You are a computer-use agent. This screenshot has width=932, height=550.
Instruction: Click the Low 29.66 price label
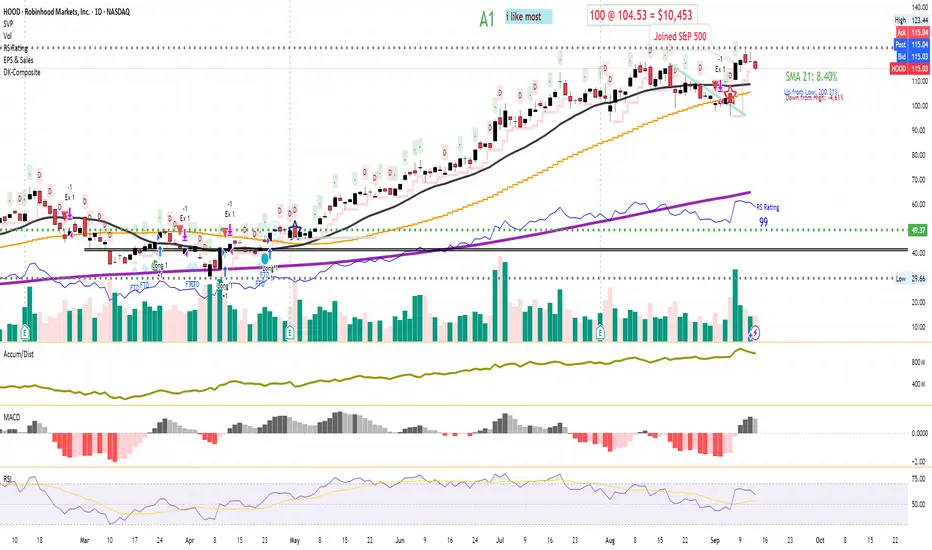point(911,278)
